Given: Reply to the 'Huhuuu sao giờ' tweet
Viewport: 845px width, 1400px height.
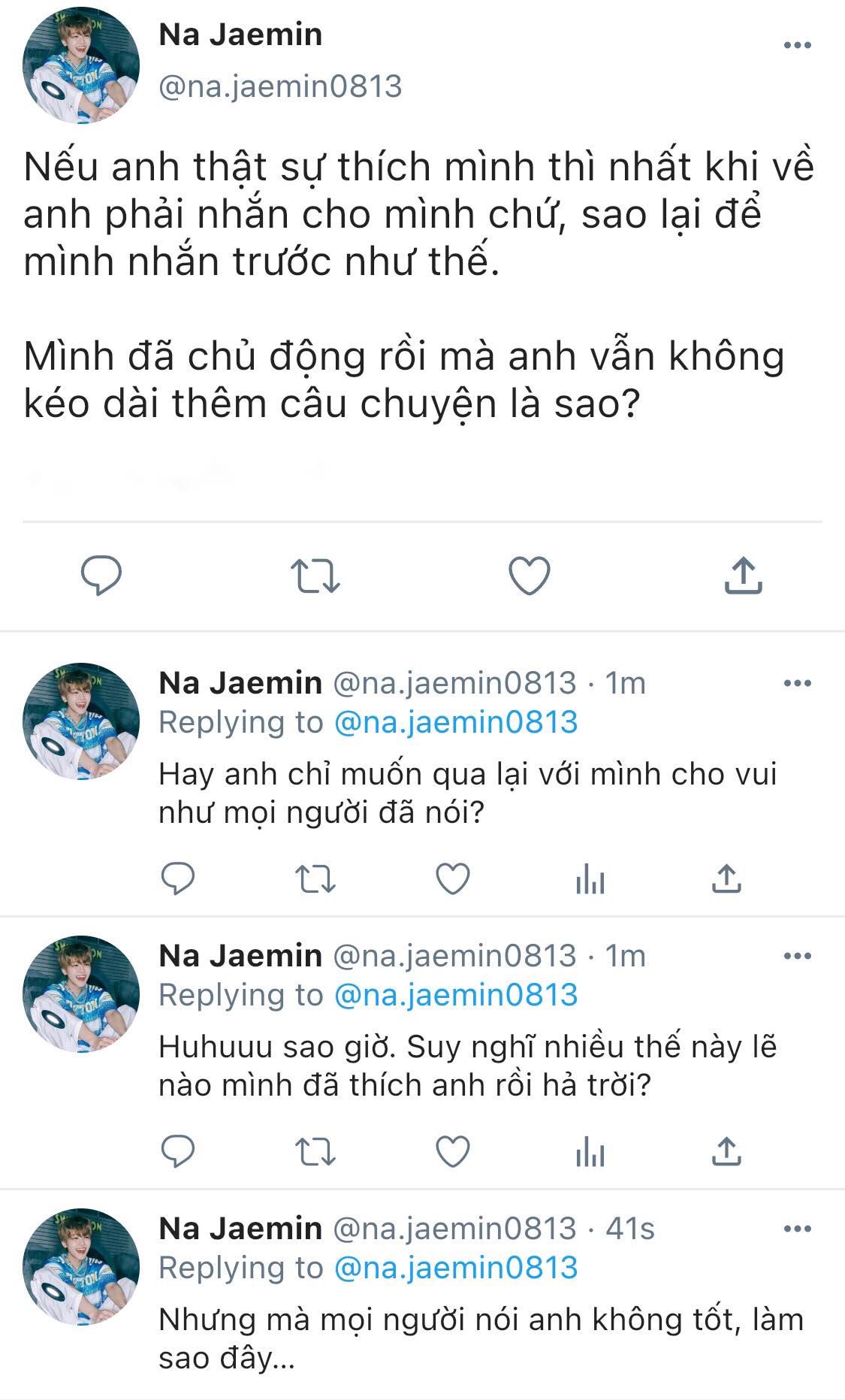Looking at the screenshot, I should (x=178, y=1151).
